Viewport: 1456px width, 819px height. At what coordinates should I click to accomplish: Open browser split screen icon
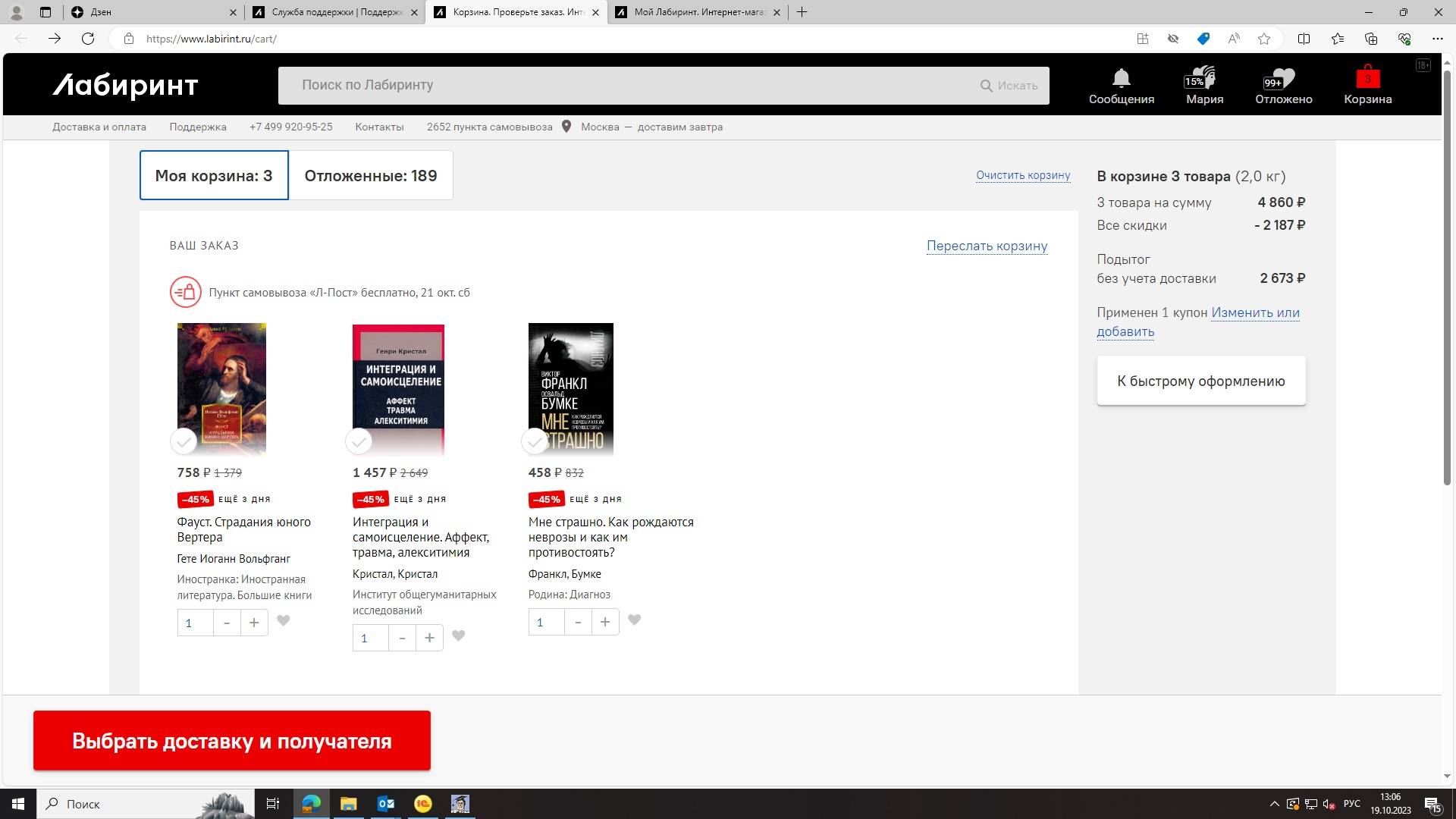click(x=1304, y=39)
